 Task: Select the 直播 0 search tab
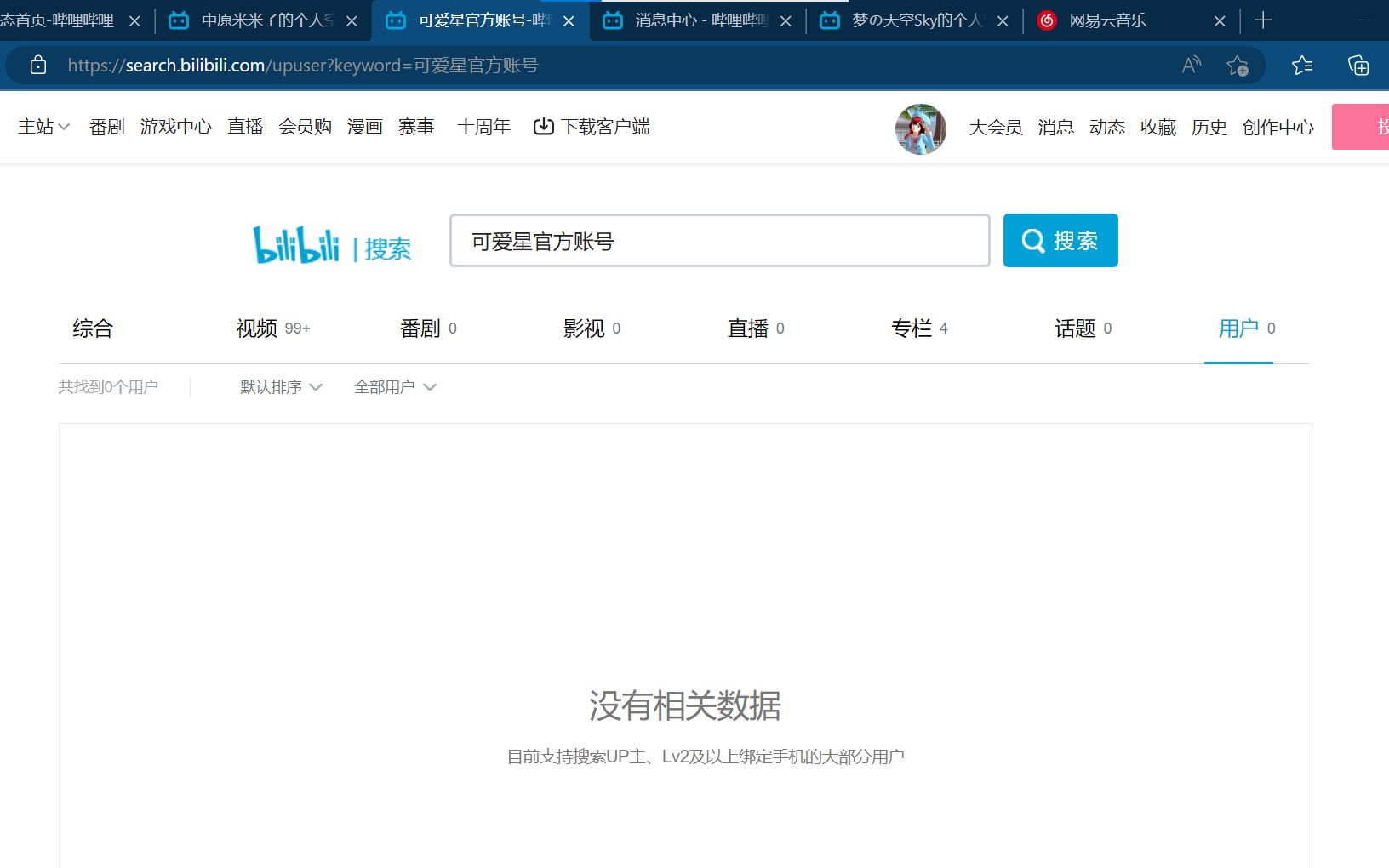(756, 328)
